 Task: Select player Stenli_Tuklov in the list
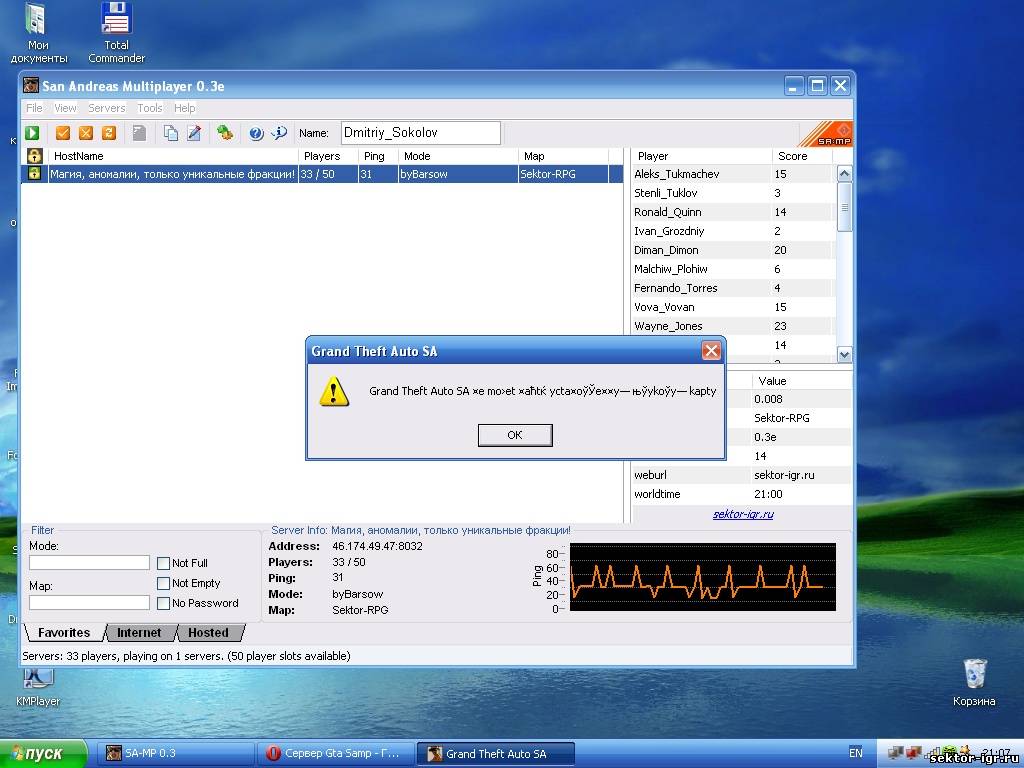734,193
